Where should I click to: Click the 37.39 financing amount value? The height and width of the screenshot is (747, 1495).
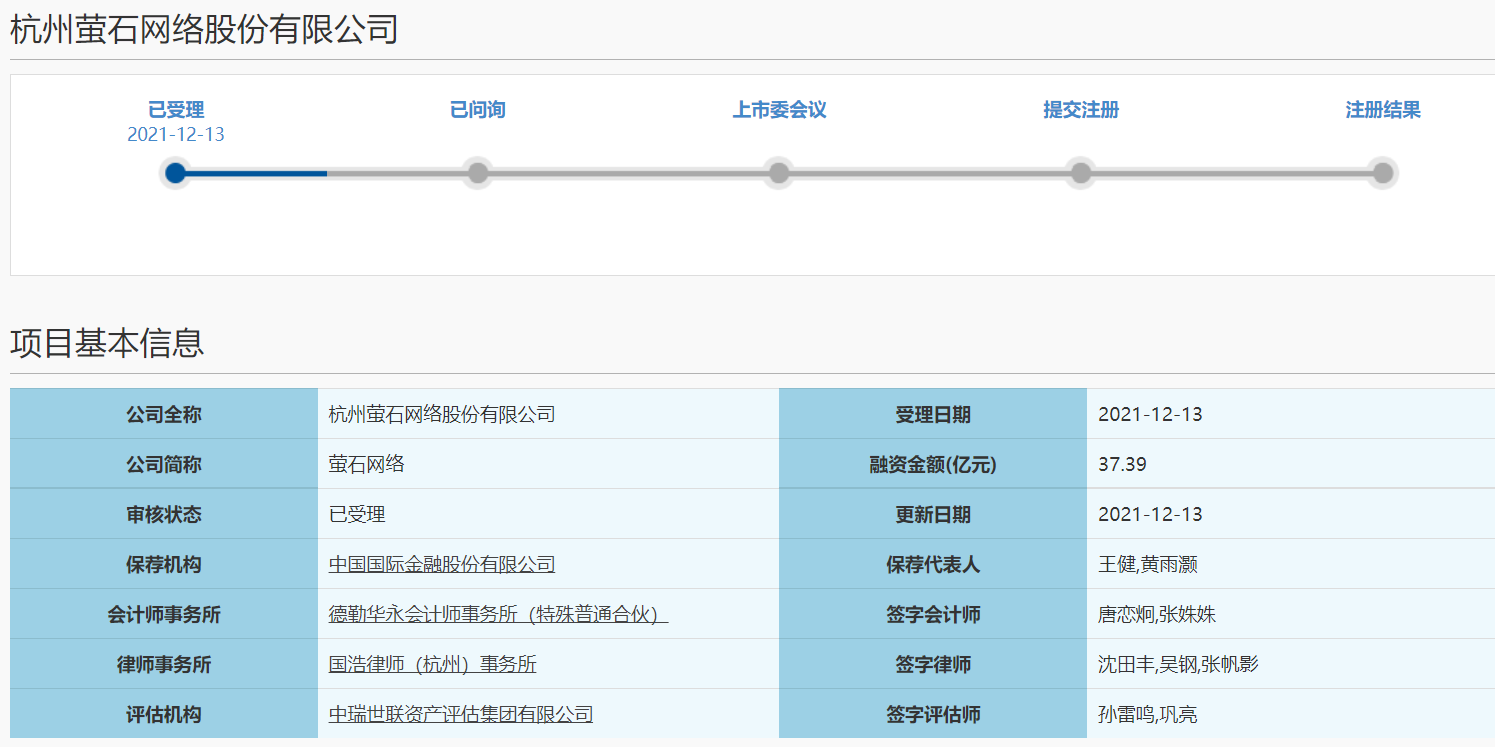[x=1122, y=464]
